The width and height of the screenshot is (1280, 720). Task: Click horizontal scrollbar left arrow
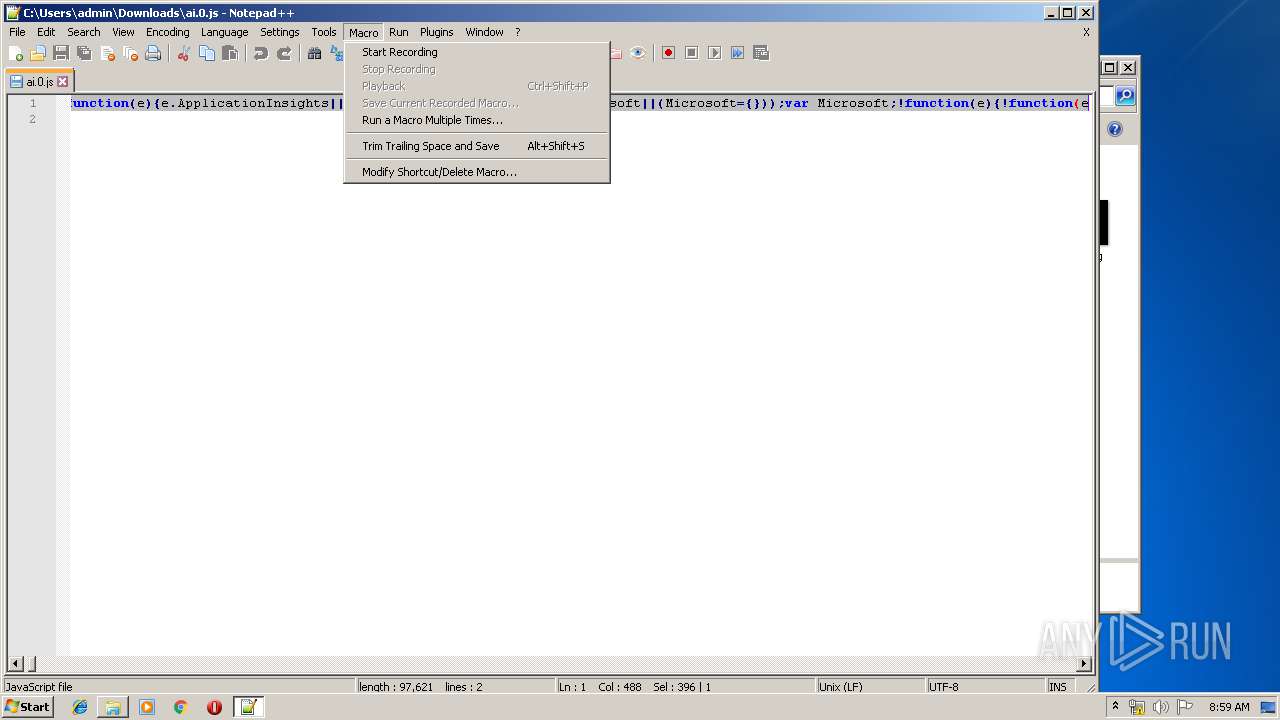(x=15, y=663)
